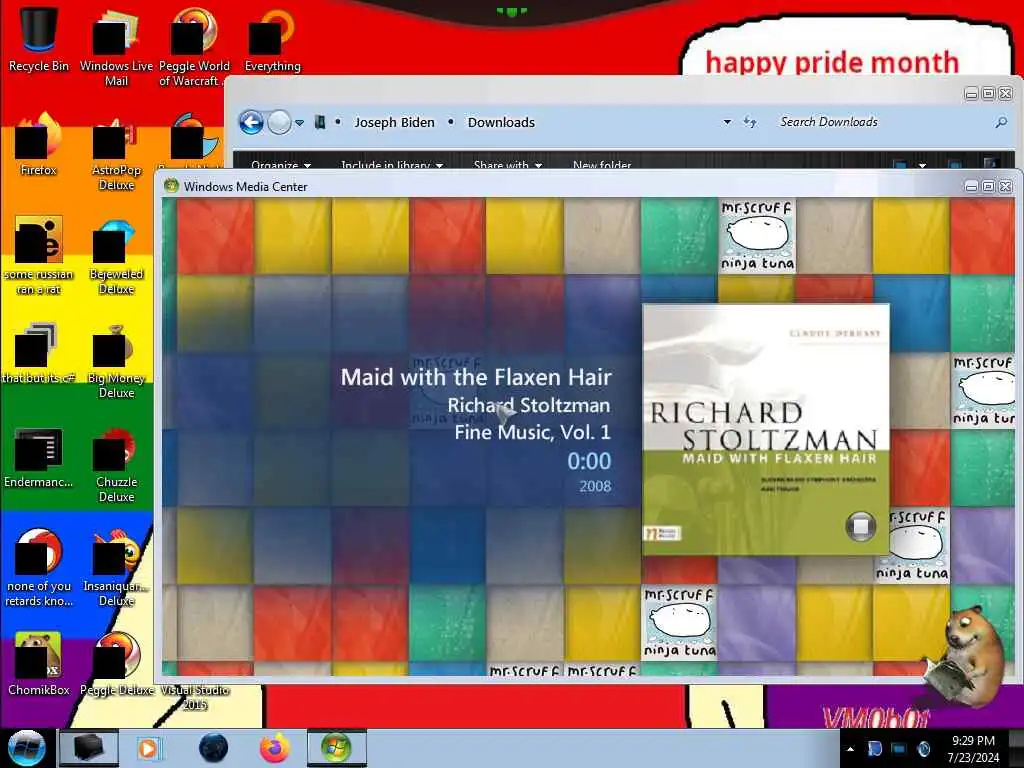
Task: Open Bejeweled Deluxe desktop icon
Action: (x=116, y=256)
